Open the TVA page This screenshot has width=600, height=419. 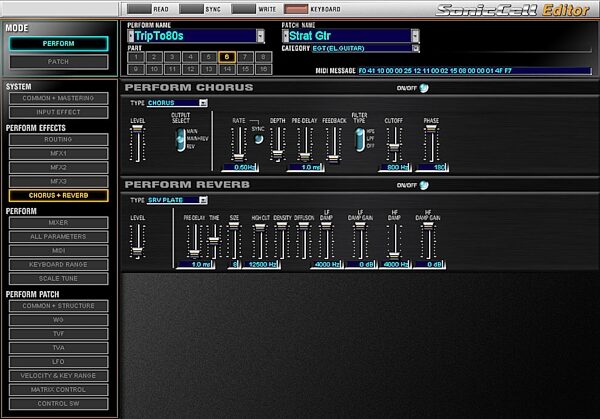[x=59, y=348]
